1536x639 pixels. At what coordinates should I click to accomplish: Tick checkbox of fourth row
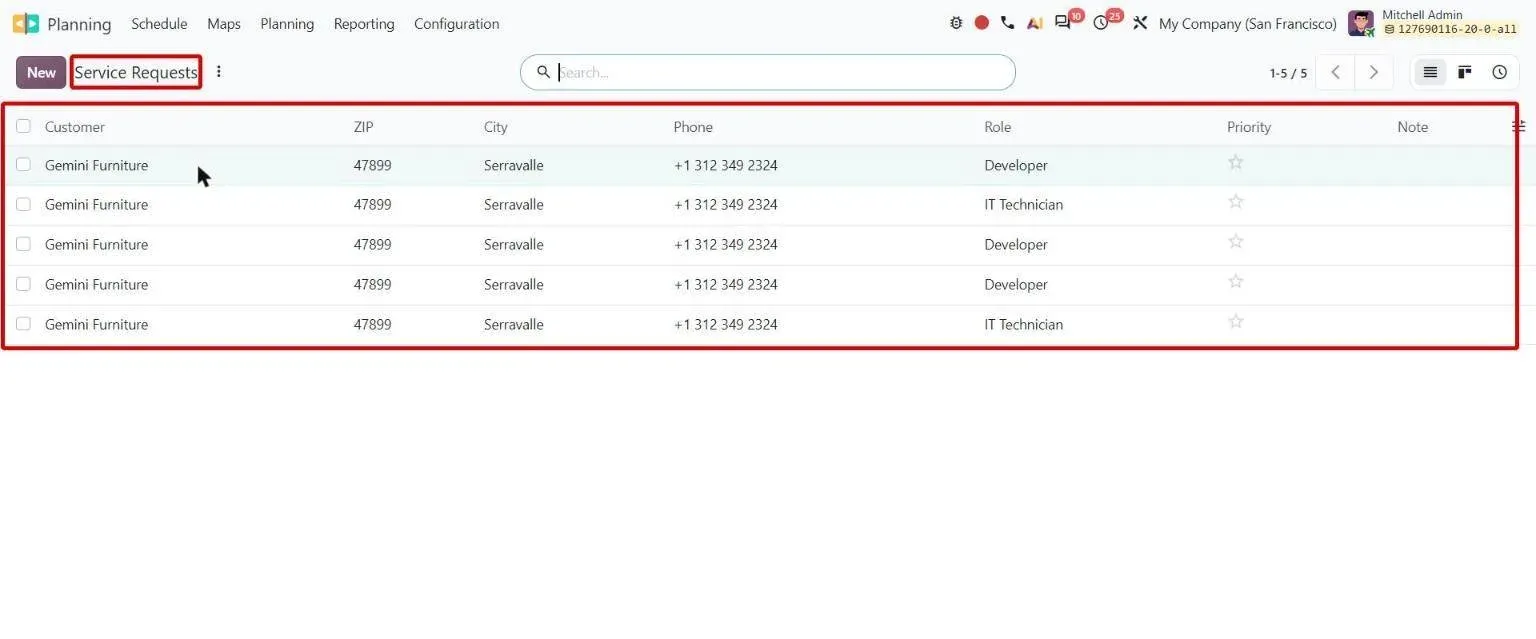pos(23,284)
